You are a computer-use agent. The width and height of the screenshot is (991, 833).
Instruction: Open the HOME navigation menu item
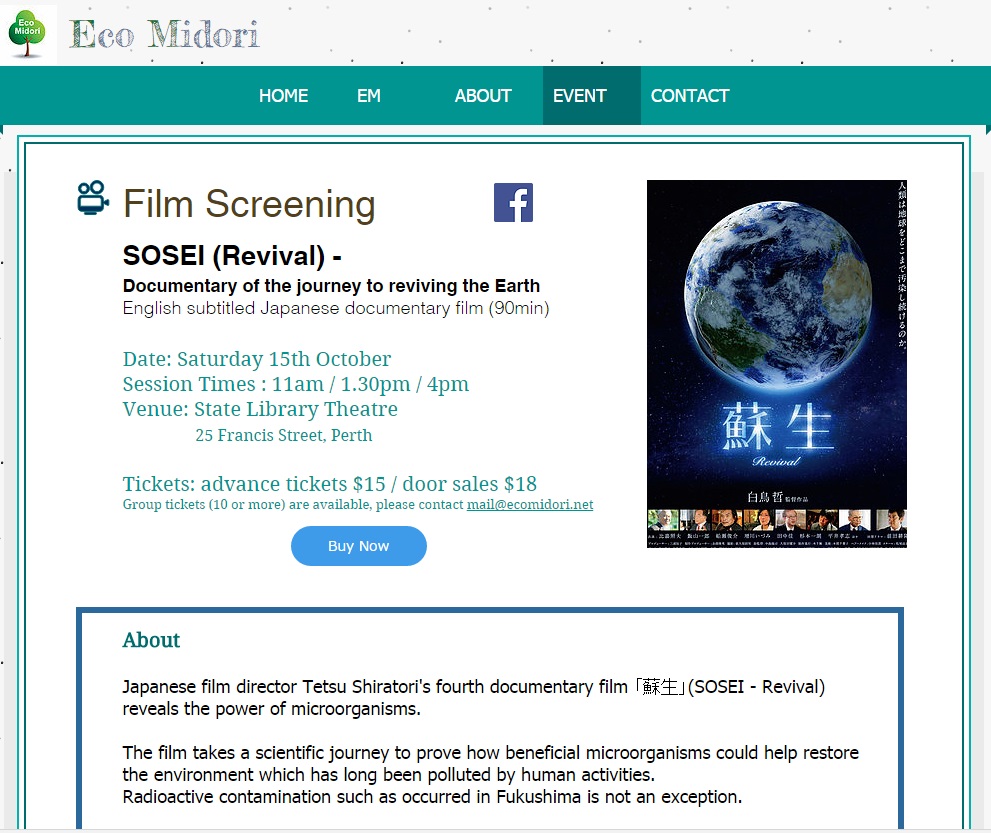[283, 95]
